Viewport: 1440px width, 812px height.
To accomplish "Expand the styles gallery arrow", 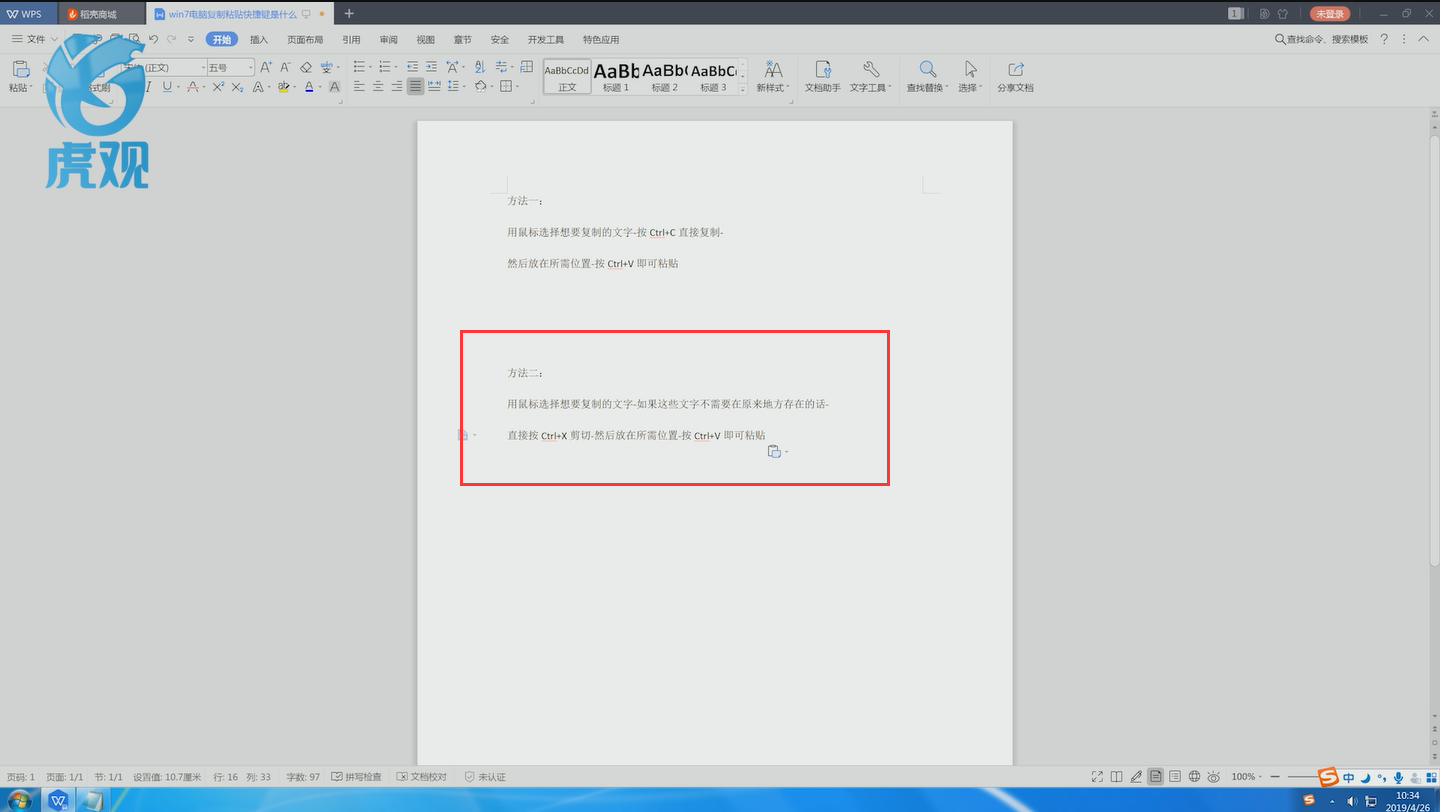I will (742, 90).
